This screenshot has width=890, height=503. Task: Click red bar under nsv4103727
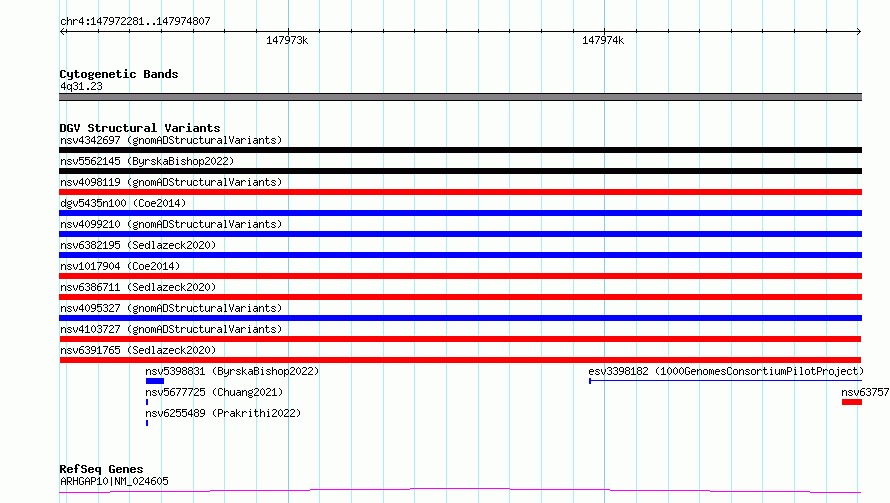click(x=460, y=339)
